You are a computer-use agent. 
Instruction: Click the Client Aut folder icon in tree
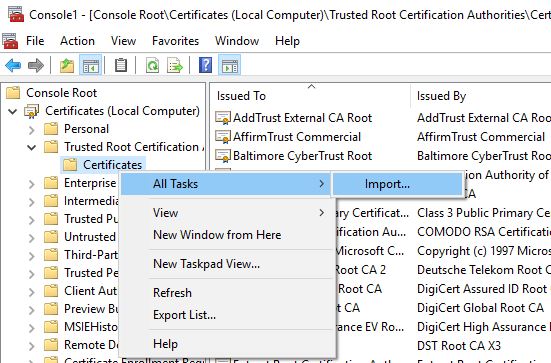51,291
